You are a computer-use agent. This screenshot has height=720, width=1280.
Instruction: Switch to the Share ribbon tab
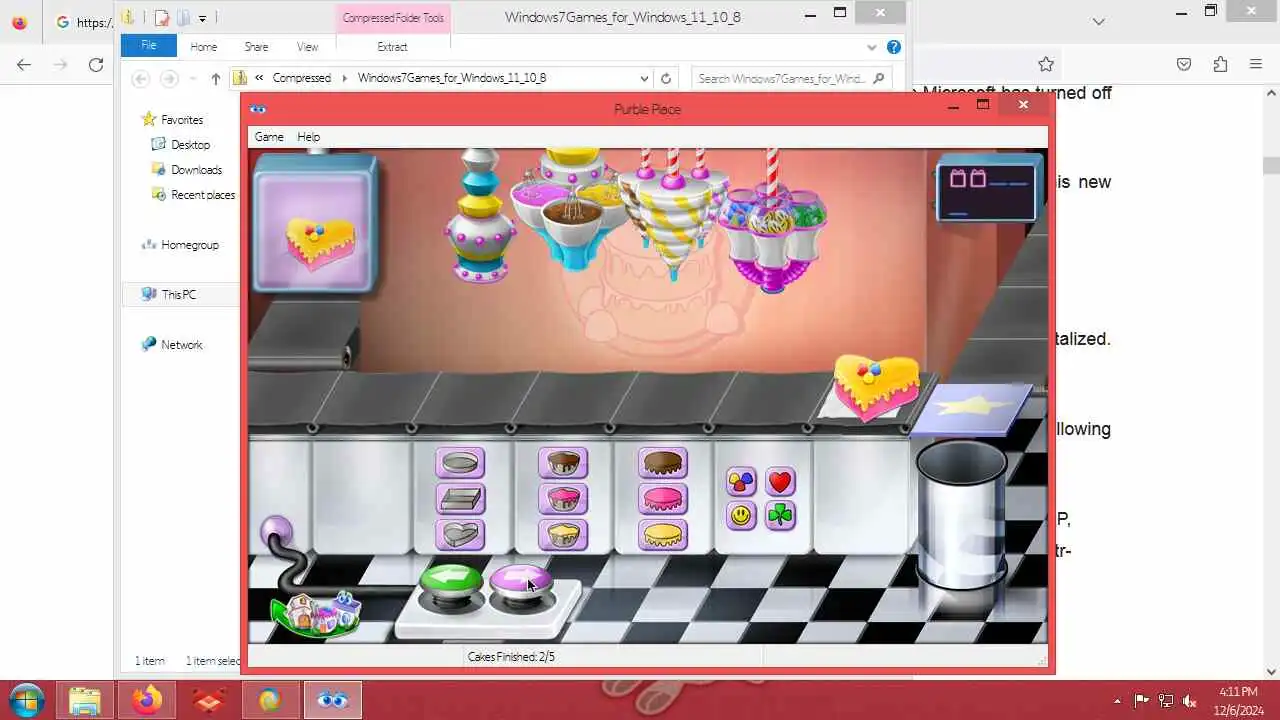click(x=256, y=47)
